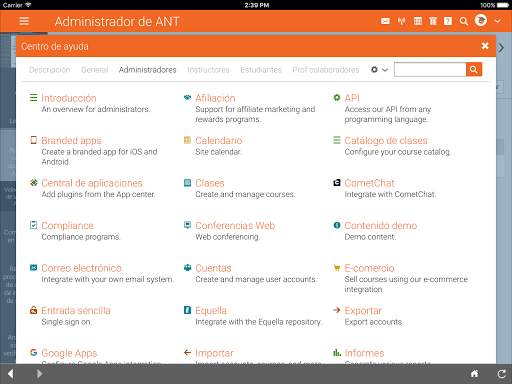
Task: Open the header search magnifier
Action: [x=464, y=21]
